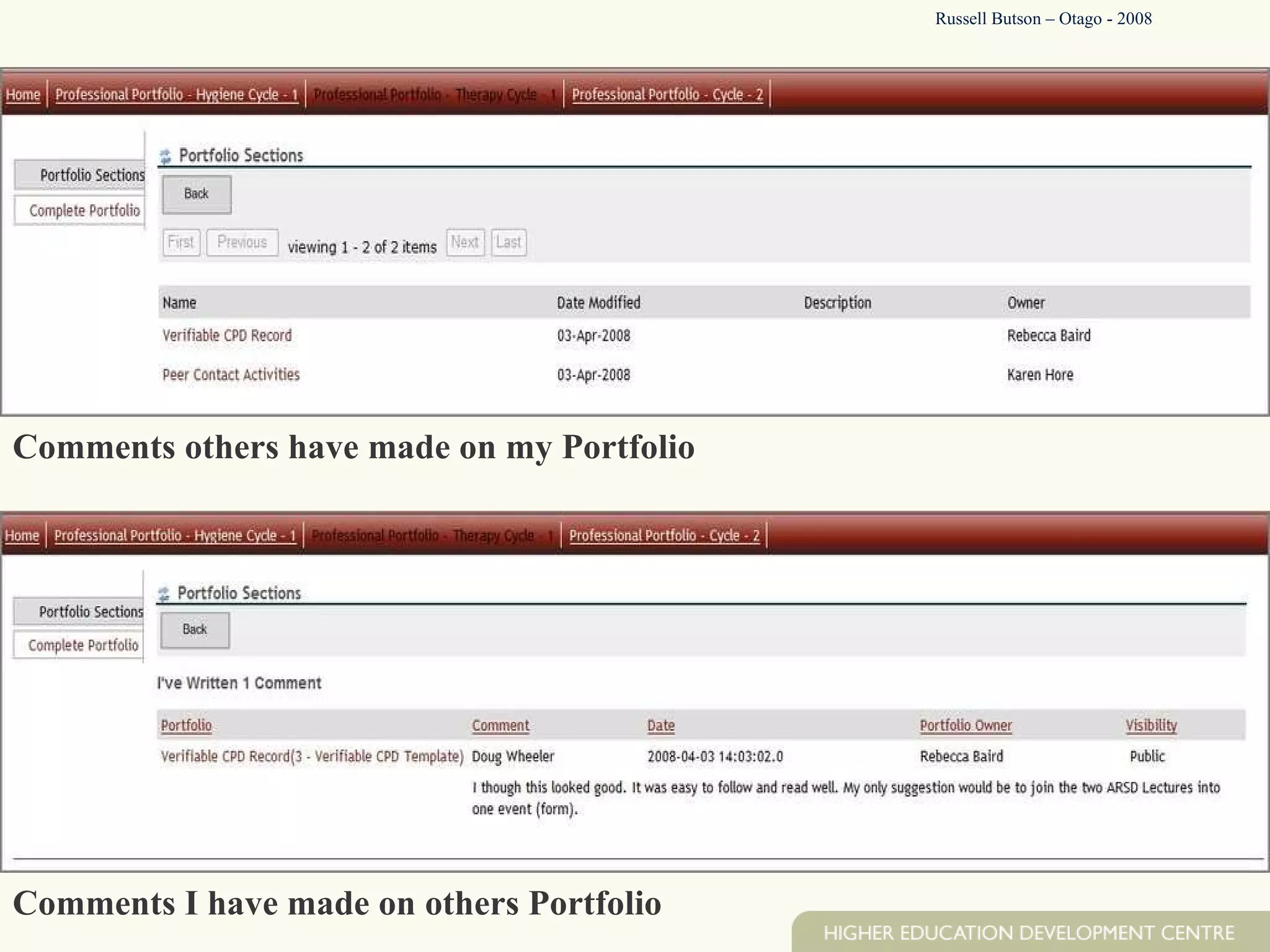This screenshot has width=1270, height=952.
Task: Open Home in the lower navigation bar
Action: 22,535
